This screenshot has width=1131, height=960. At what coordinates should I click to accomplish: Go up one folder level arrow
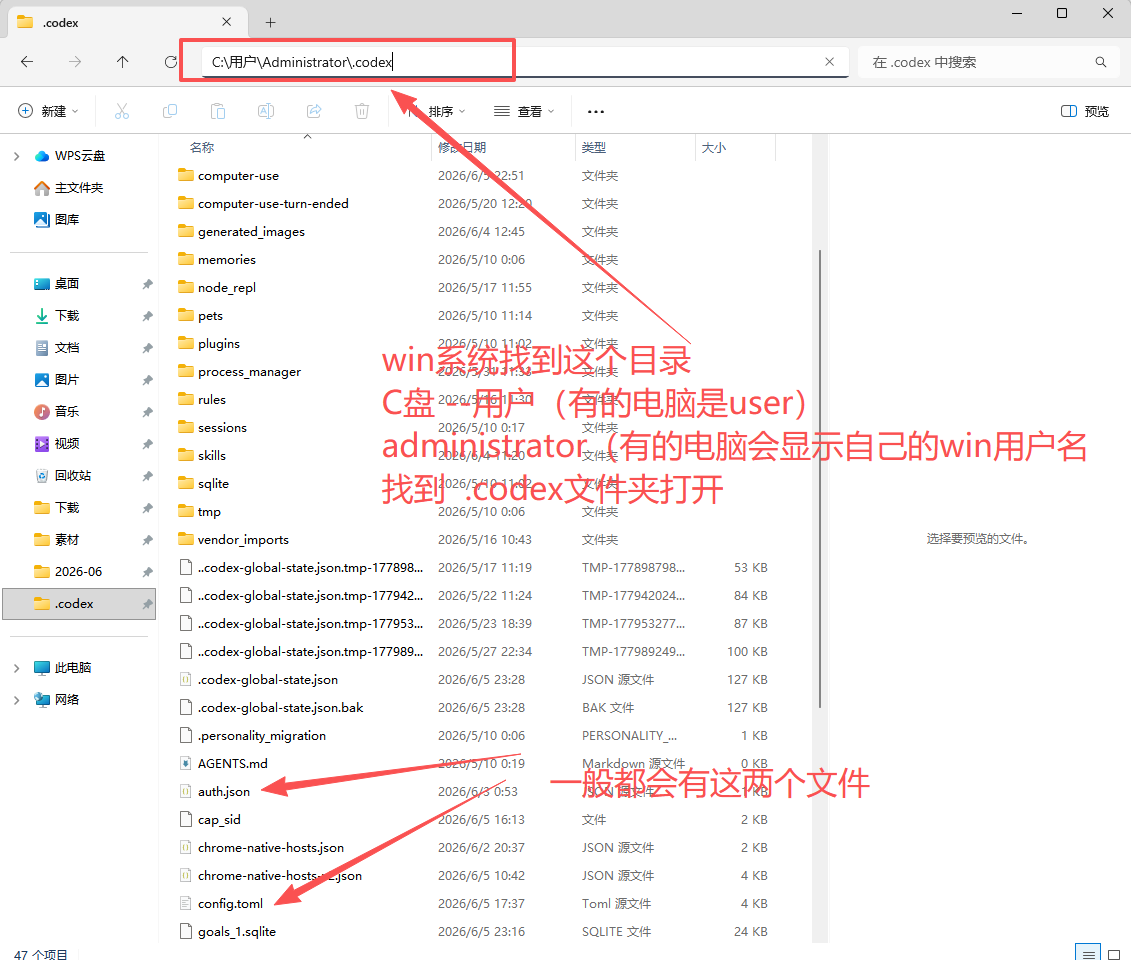[x=123, y=62]
